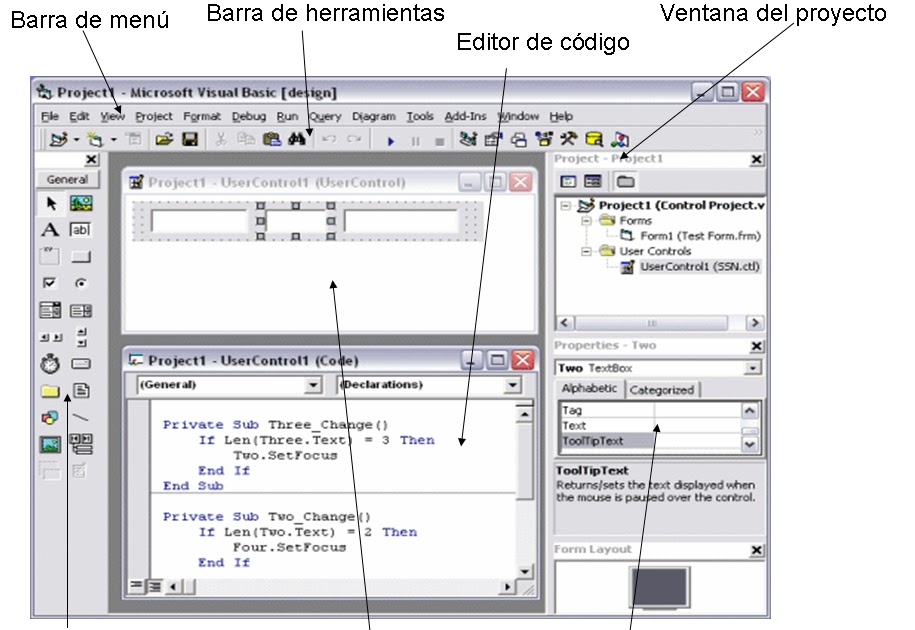915x630 pixels.
Task: Open the Object Browser toolbar icon
Action: [544, 139]
